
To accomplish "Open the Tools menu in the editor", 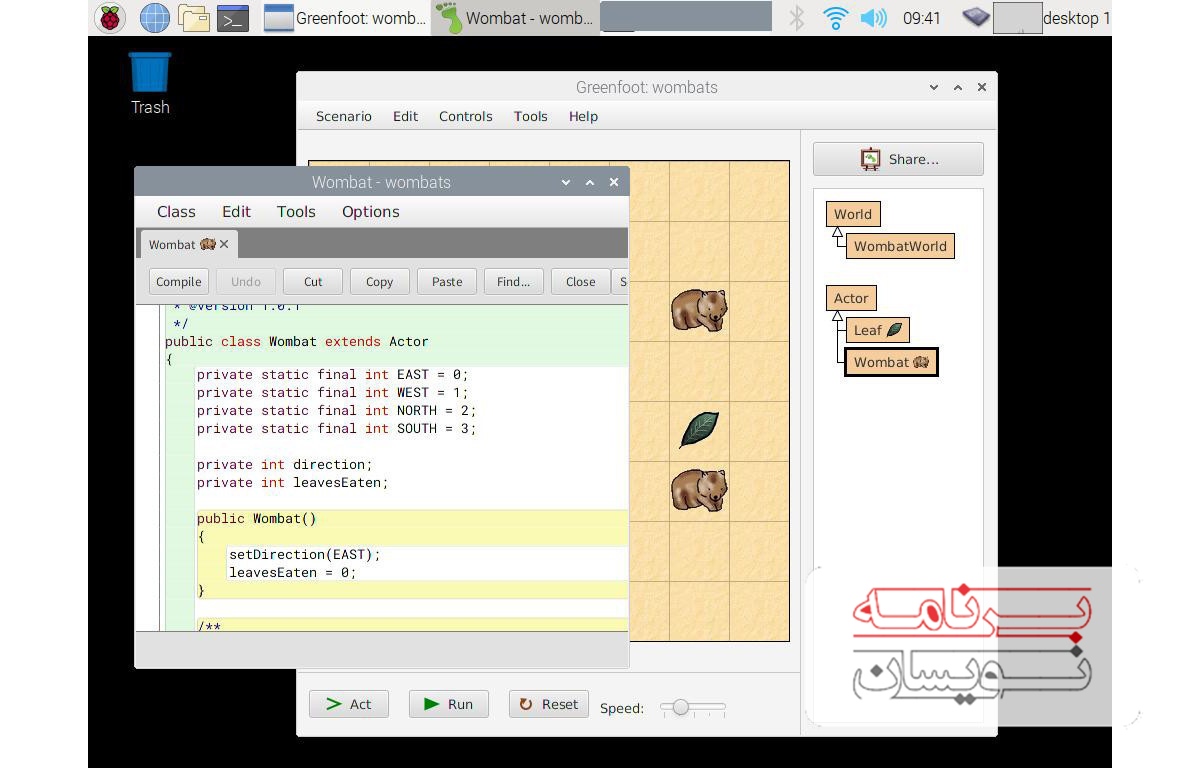I will (296, 212).
